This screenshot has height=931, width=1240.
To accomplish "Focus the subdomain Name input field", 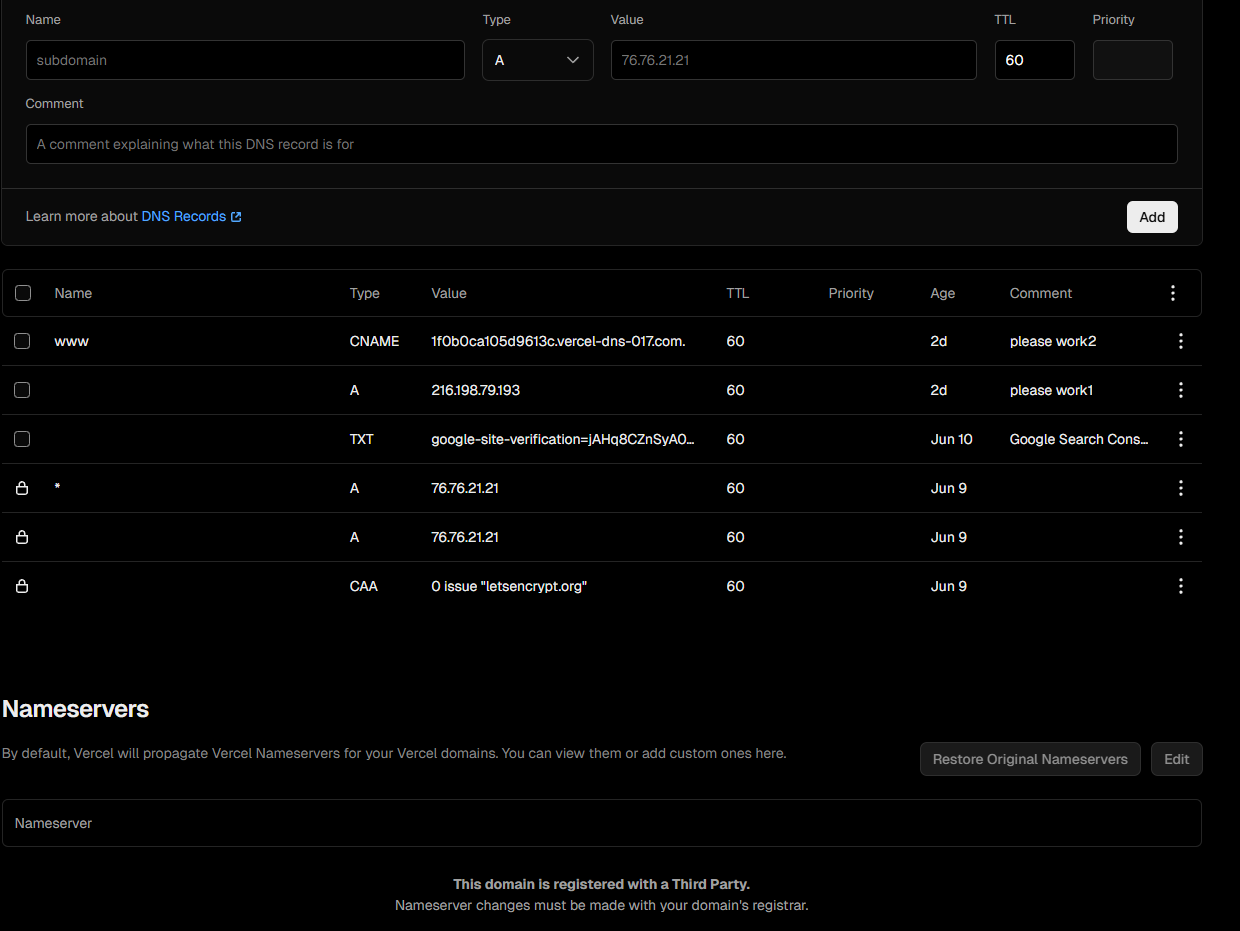I will point(245,60).
